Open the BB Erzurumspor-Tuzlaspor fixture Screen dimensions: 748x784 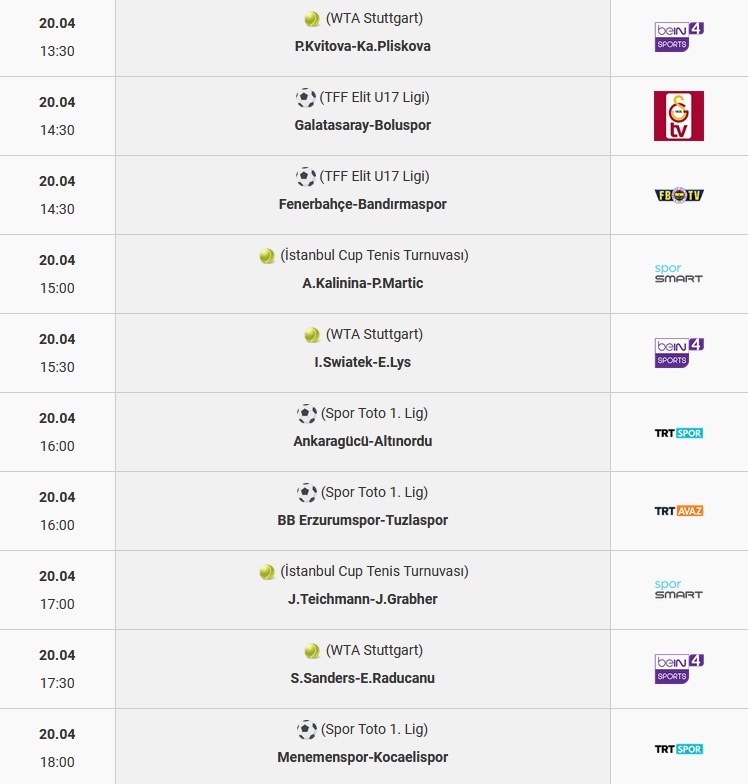362,520
